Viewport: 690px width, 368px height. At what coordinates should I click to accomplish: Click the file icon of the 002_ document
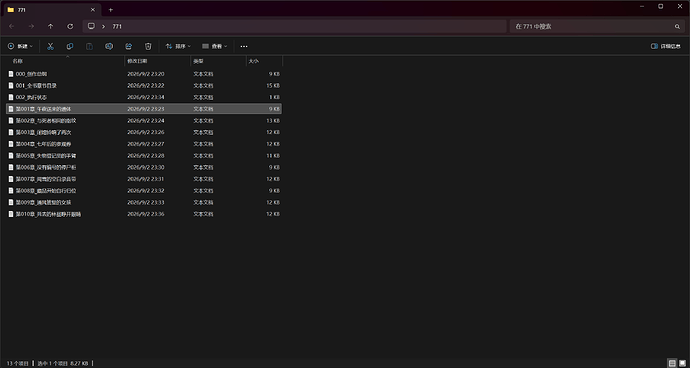tap(11, 97)
